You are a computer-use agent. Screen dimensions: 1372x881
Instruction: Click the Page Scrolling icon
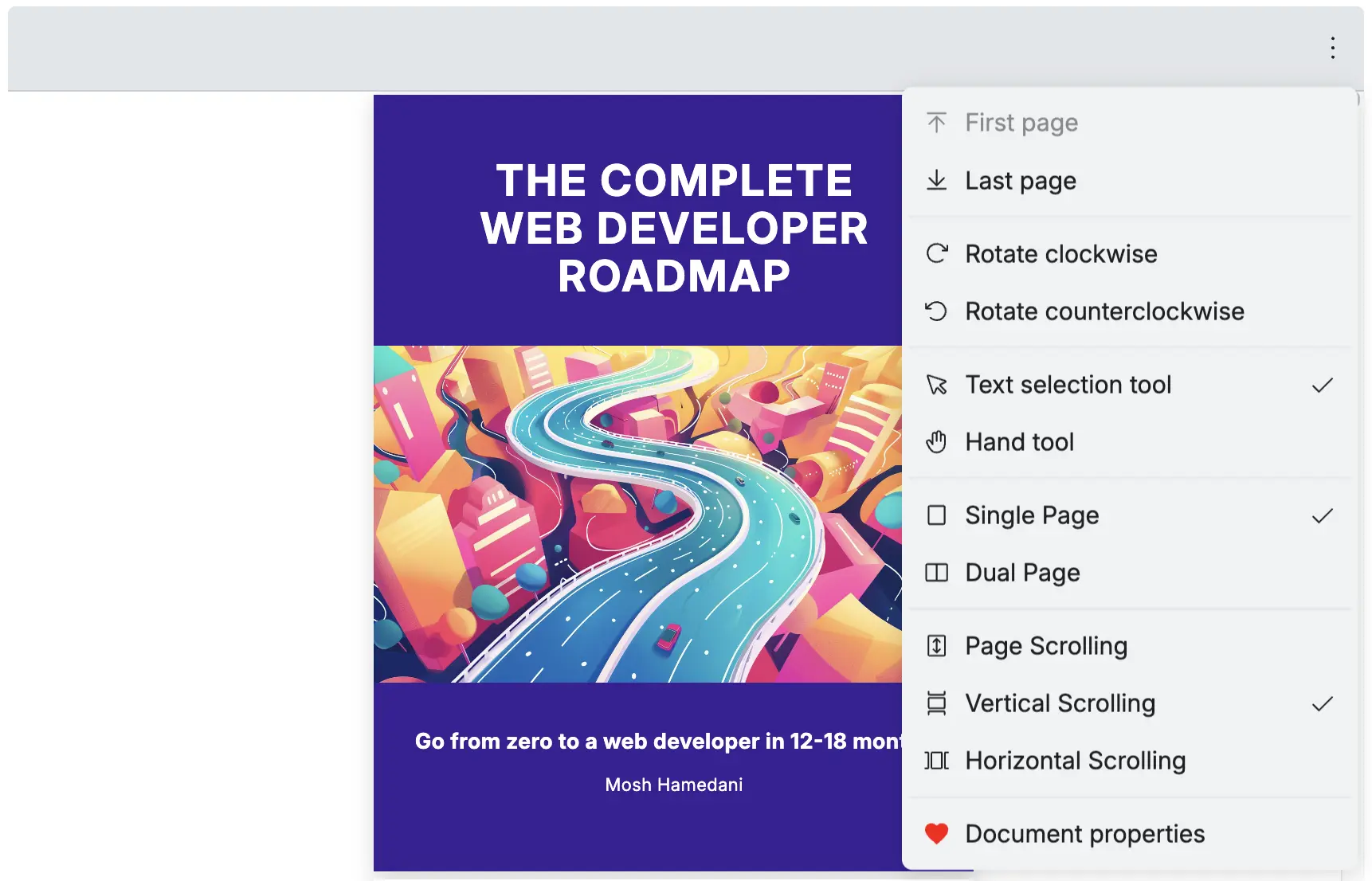(x=937, y=645)
